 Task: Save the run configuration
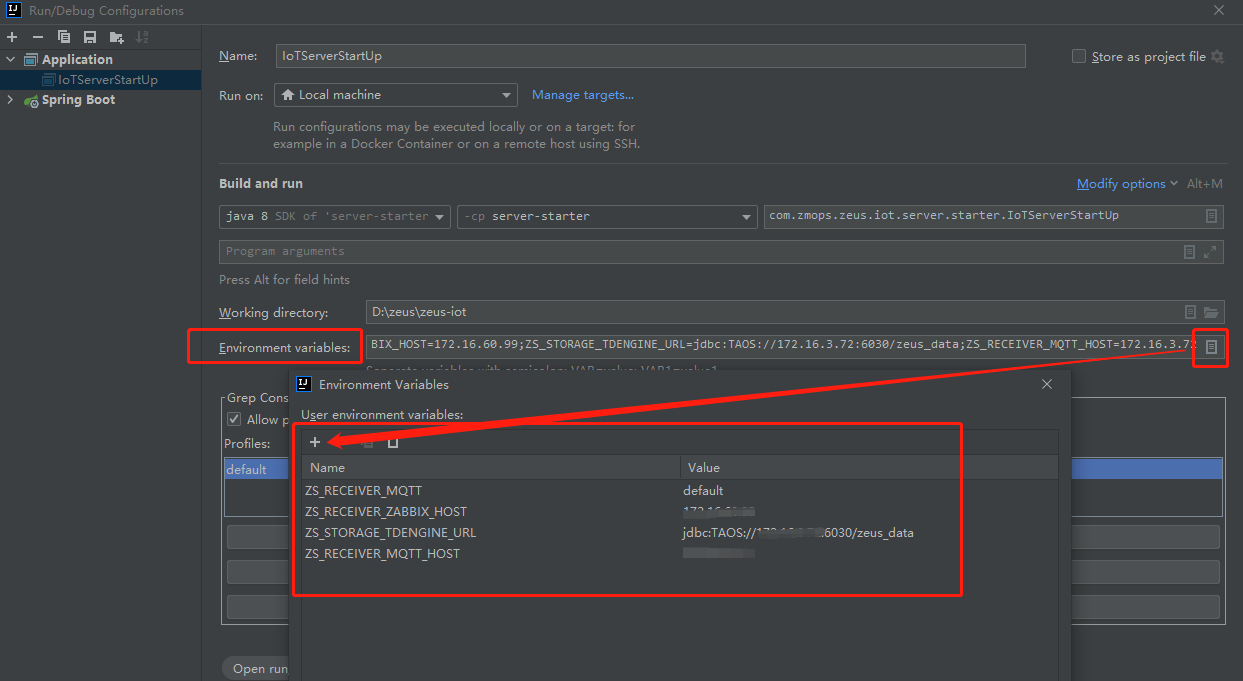(90, 37)
